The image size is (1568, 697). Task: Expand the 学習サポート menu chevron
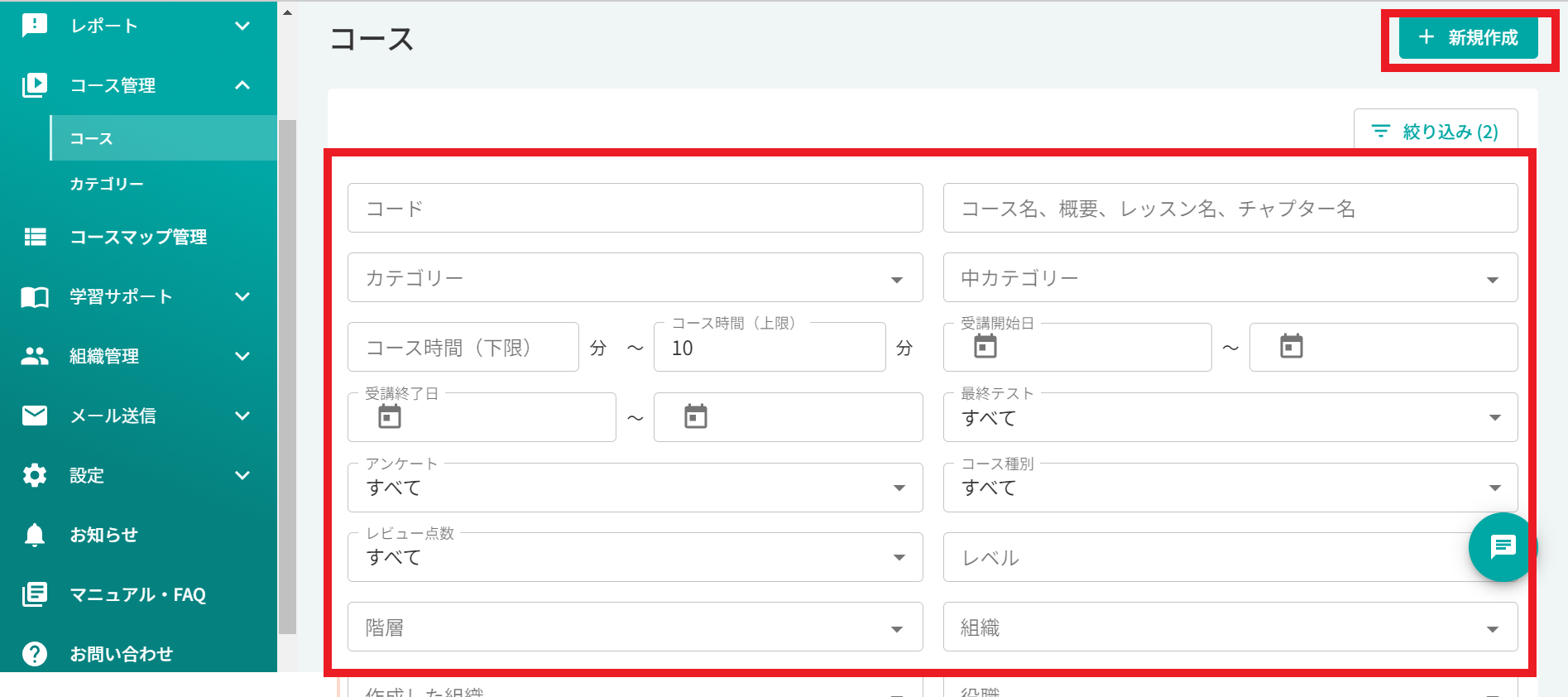(242, 296)
